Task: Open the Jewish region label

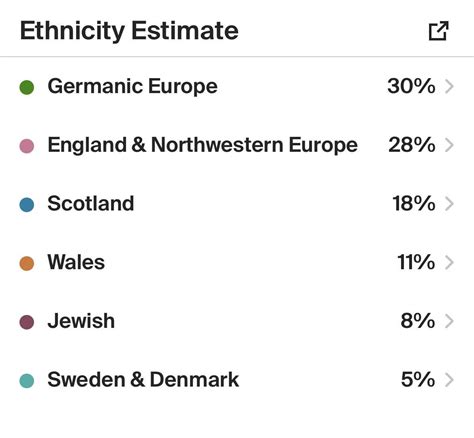Action: (81, 321)
